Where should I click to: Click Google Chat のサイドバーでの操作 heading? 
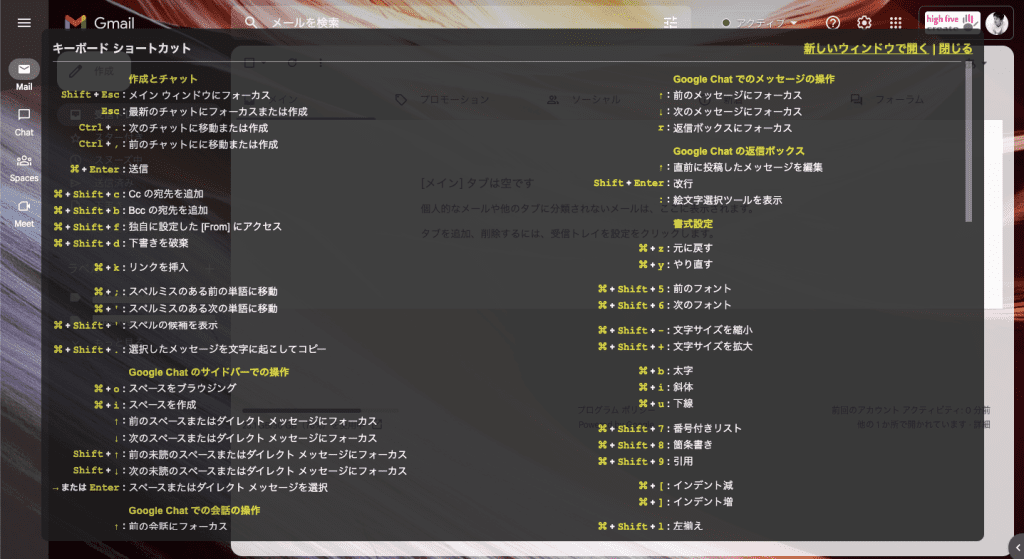208,372
